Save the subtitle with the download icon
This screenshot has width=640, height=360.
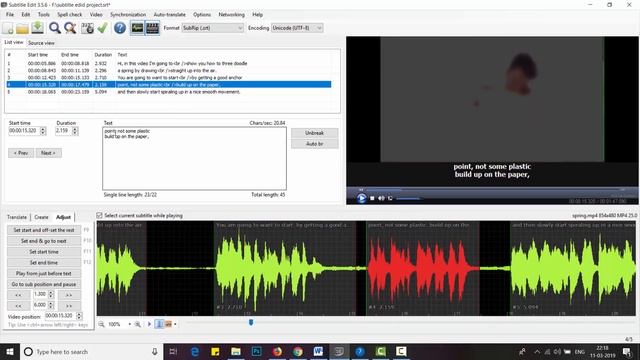point(38,28)
